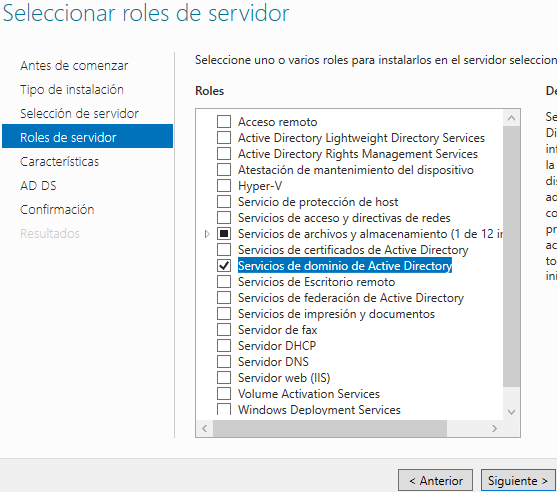This screenshot has height=492, width=557.
Task: Switch to Características step
Action: 59,162
